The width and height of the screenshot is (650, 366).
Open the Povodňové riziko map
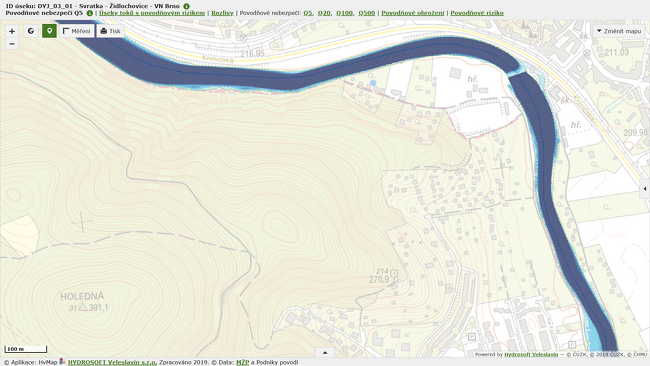[x=477, y=13]
